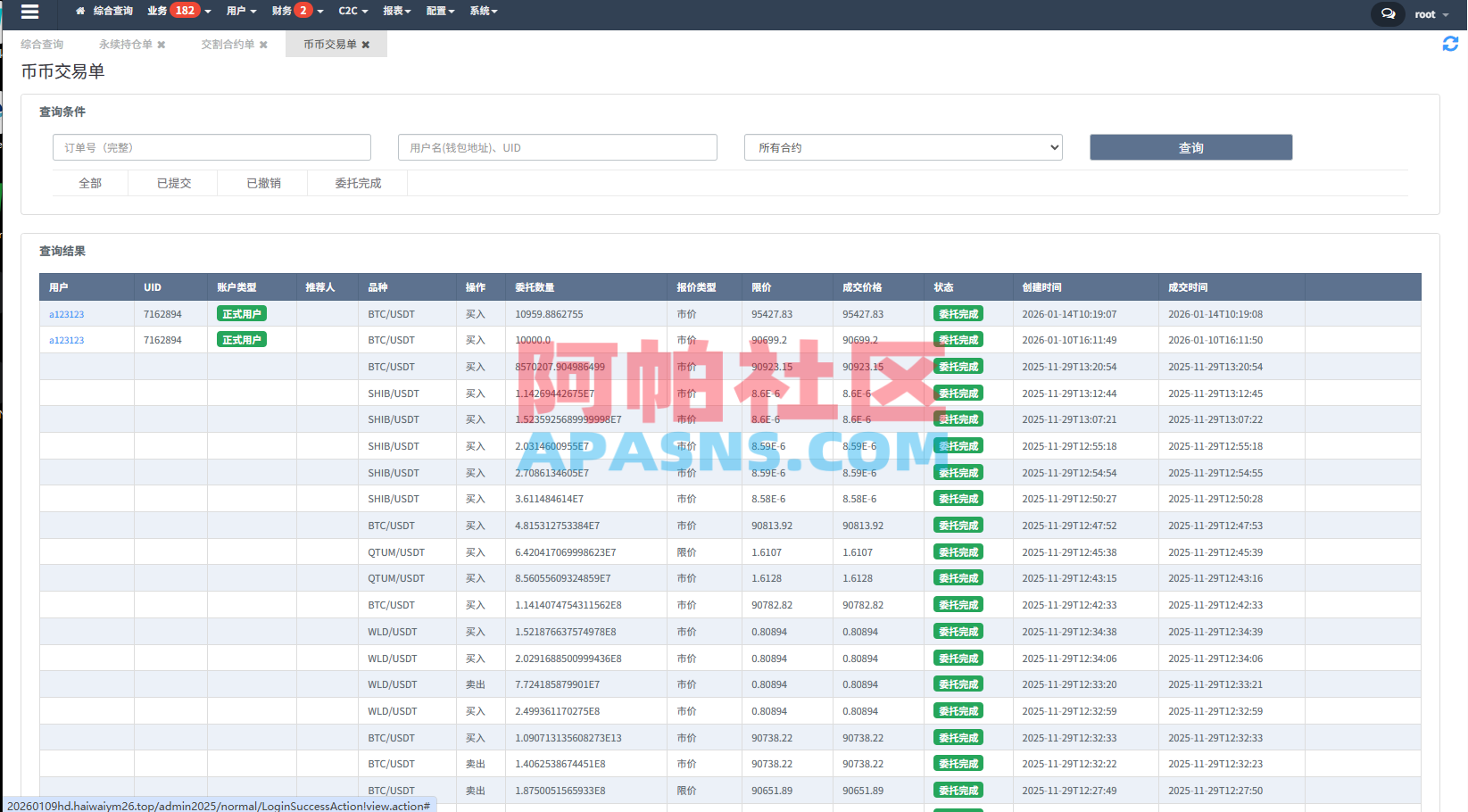The width and height of the screenshot is (1468, 812).
Task: Click UID 7162894 in first row
Action: [x=162, y=314]
